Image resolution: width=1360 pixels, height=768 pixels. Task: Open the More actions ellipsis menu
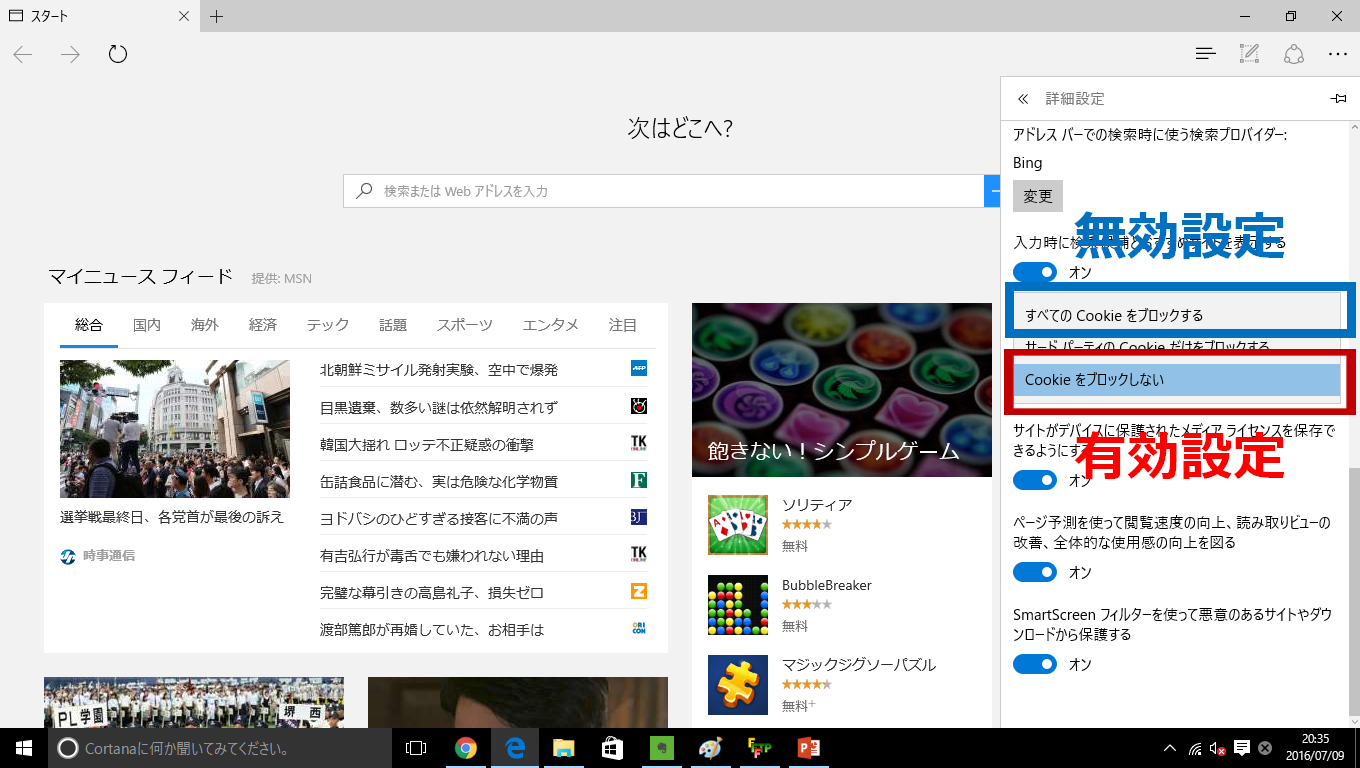click(1338, 54)
